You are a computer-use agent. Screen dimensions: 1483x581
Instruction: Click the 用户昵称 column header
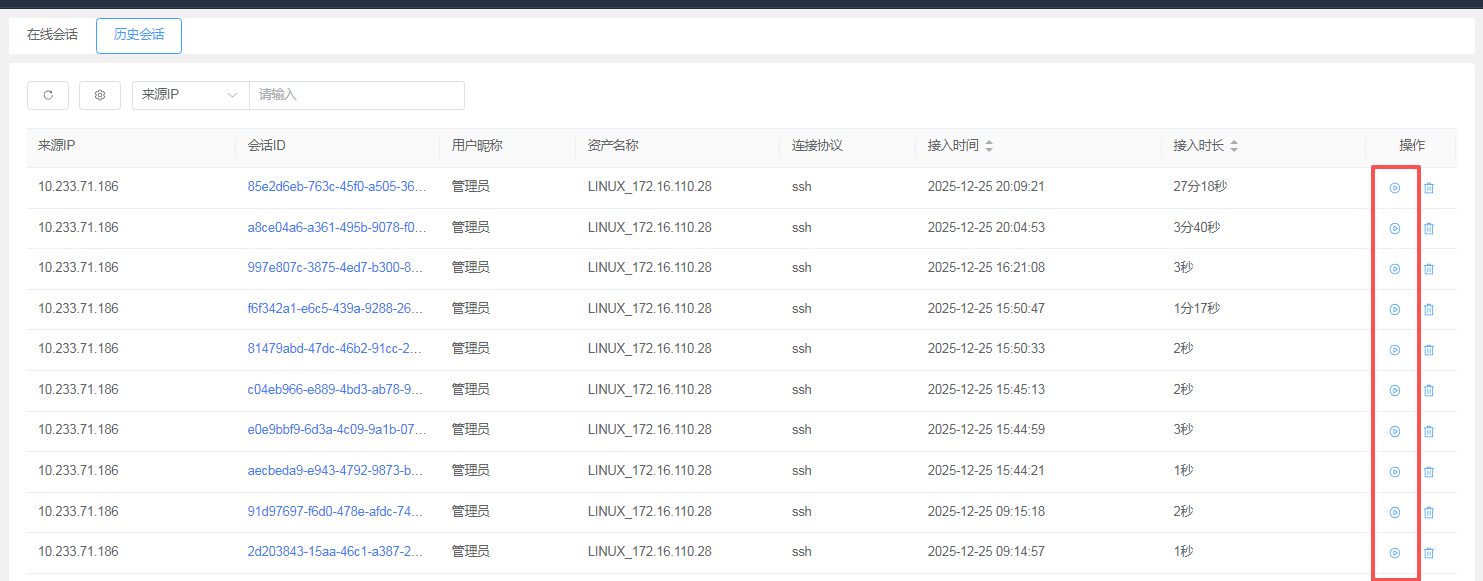click(x=477, y=146)
